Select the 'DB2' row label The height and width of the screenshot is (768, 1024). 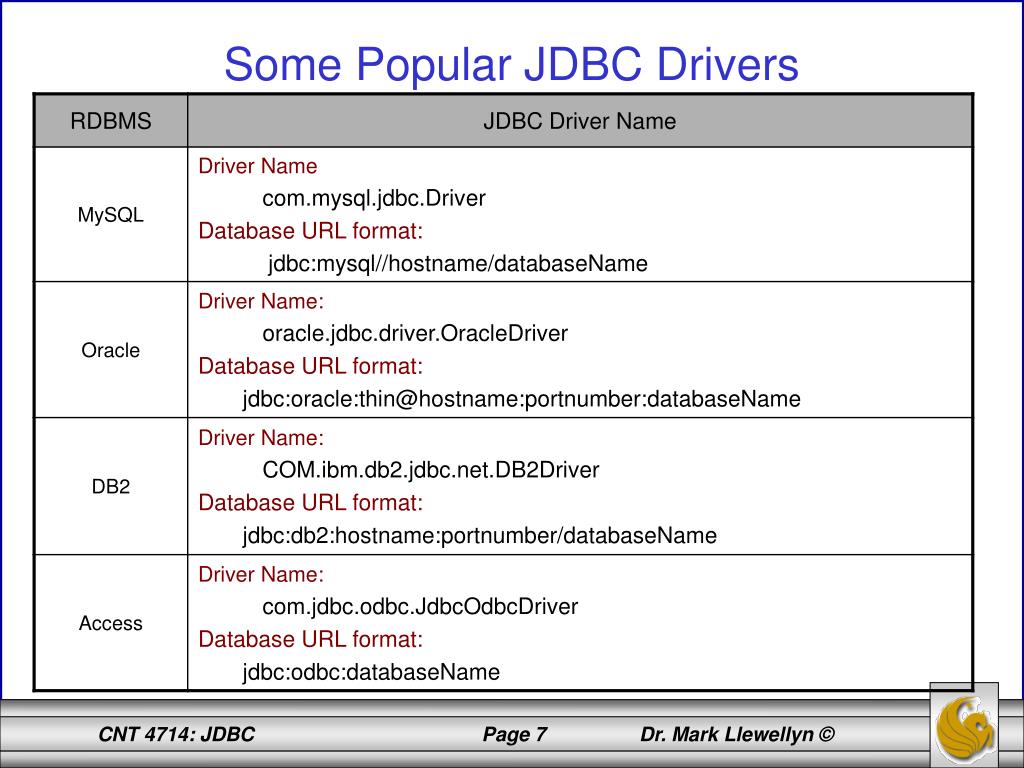pyautogui.click(x=110, y=487)
